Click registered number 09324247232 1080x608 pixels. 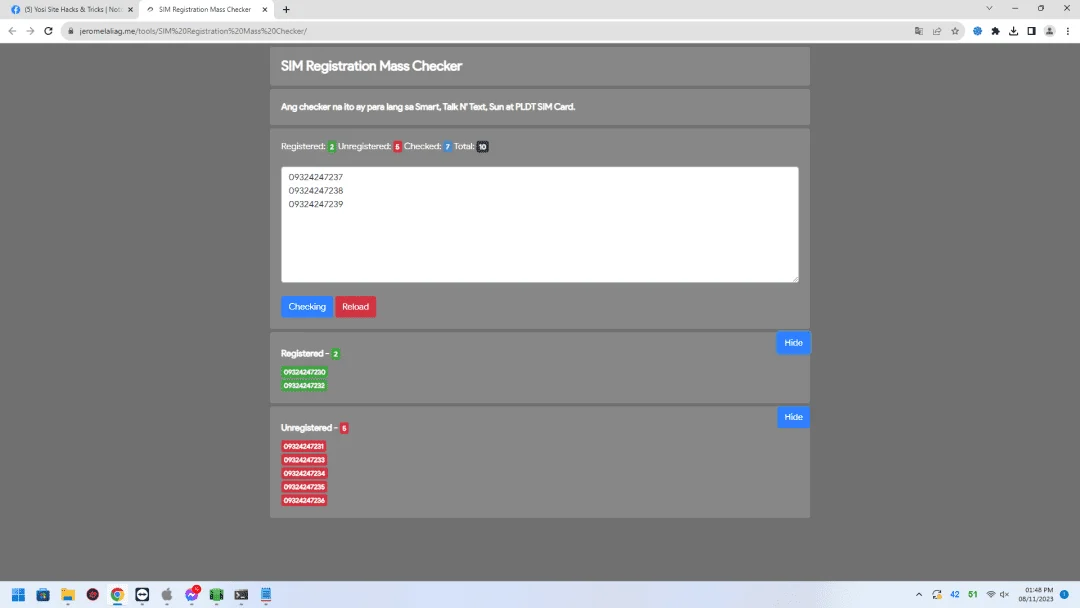pos(304,386)
